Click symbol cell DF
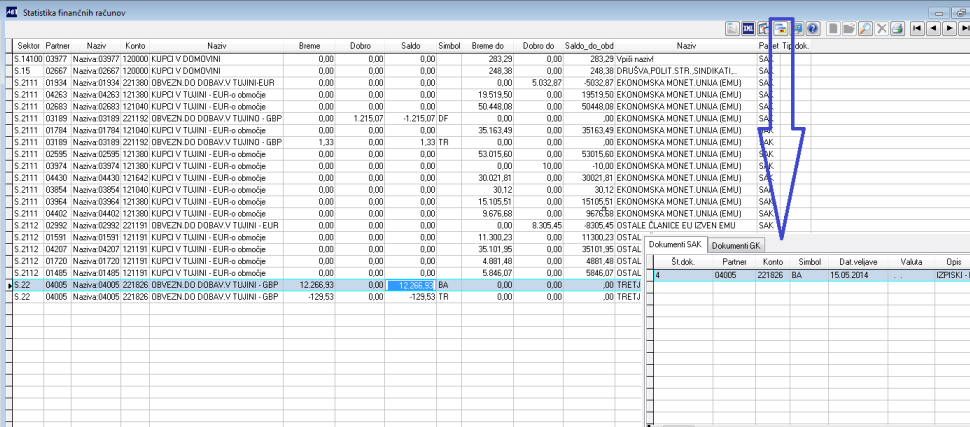 [450, 118]
